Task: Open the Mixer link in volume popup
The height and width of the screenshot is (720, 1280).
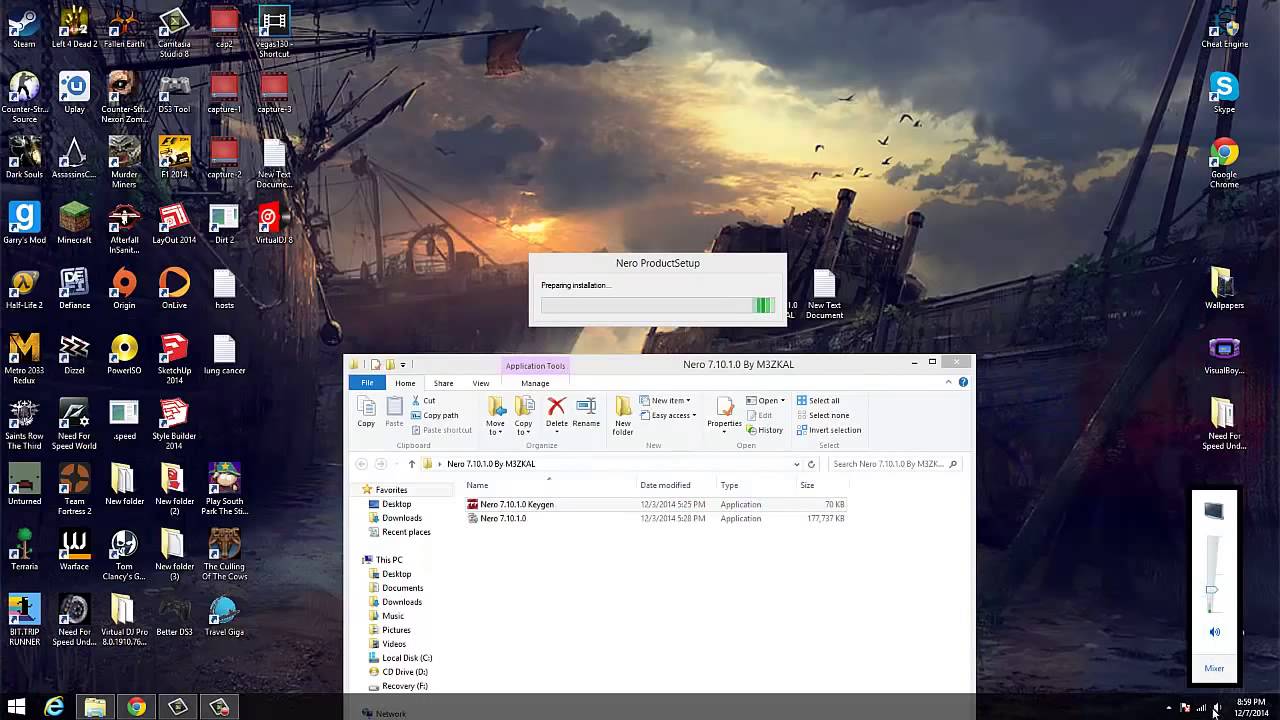Action: click(1214, 668)
